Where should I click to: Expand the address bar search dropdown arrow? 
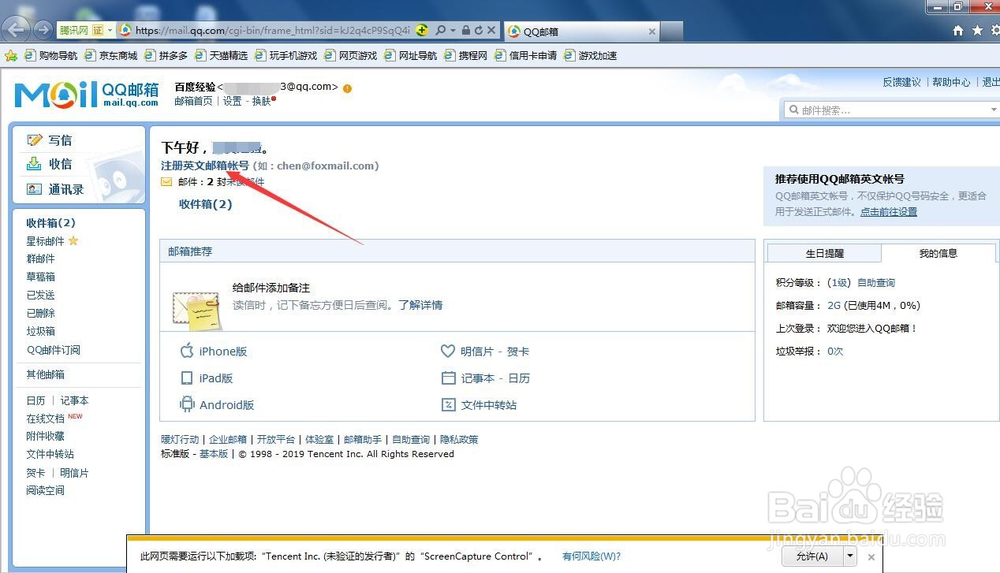[x=453, y=30]
